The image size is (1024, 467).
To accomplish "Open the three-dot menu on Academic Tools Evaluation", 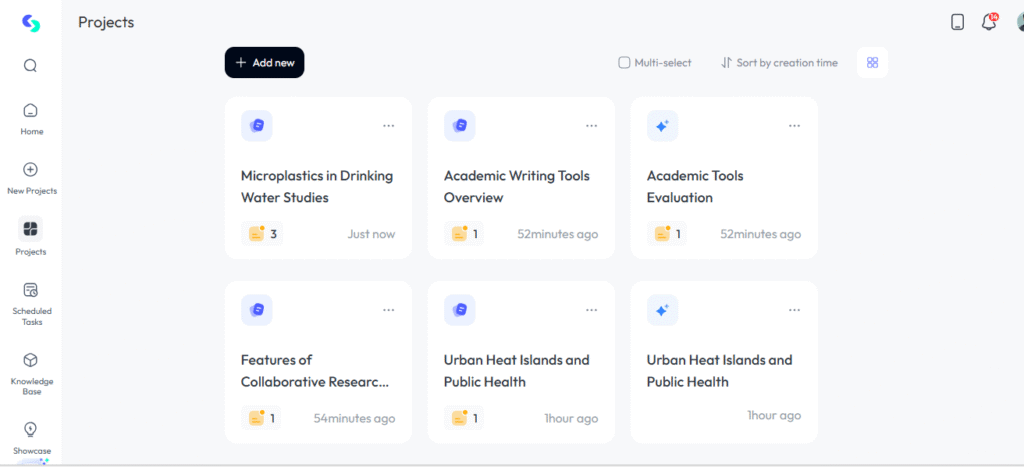I will click(794, 126).
